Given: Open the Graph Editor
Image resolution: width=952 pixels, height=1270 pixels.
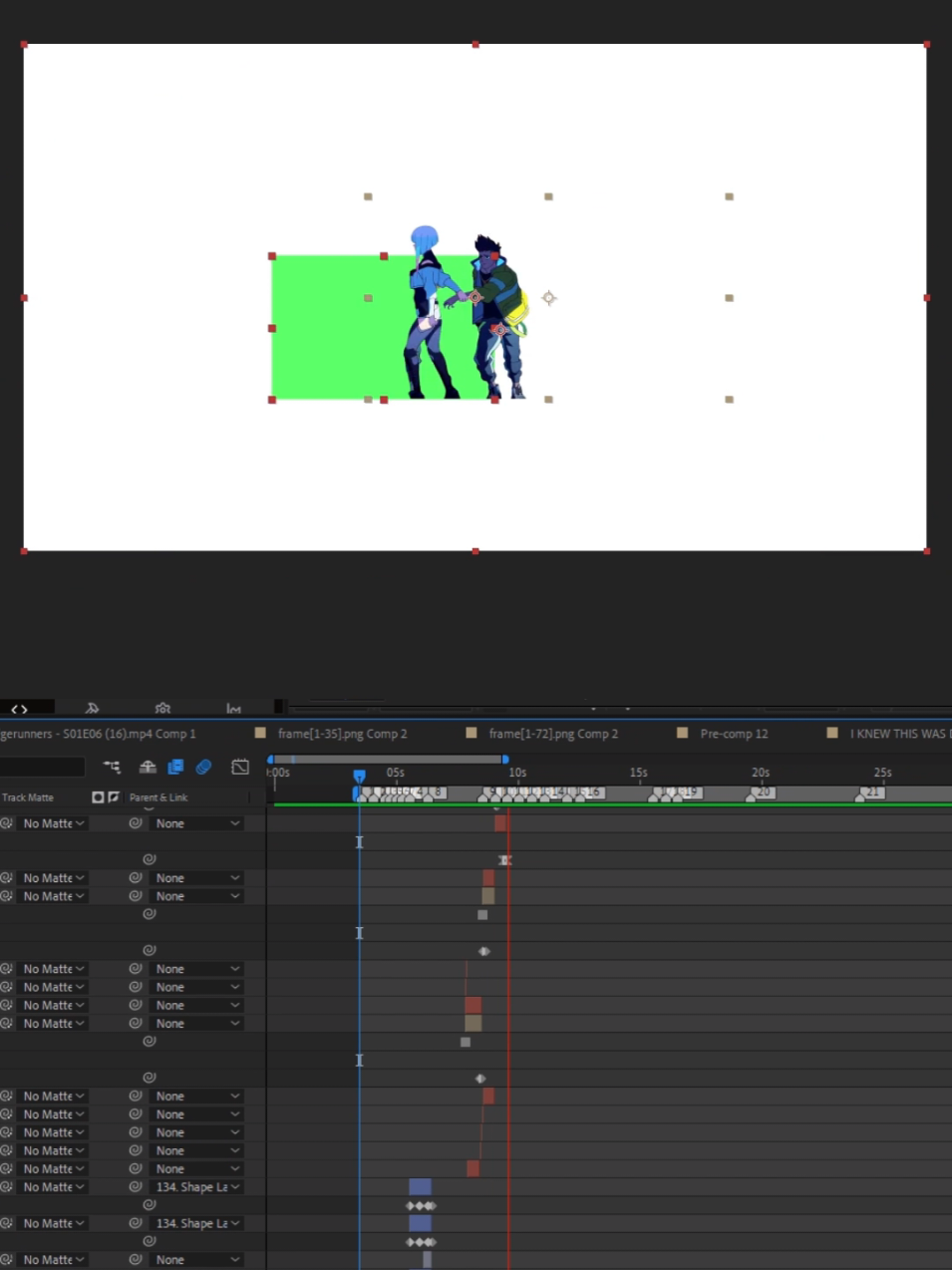Looking at the screenshot, I should (240, 767).
